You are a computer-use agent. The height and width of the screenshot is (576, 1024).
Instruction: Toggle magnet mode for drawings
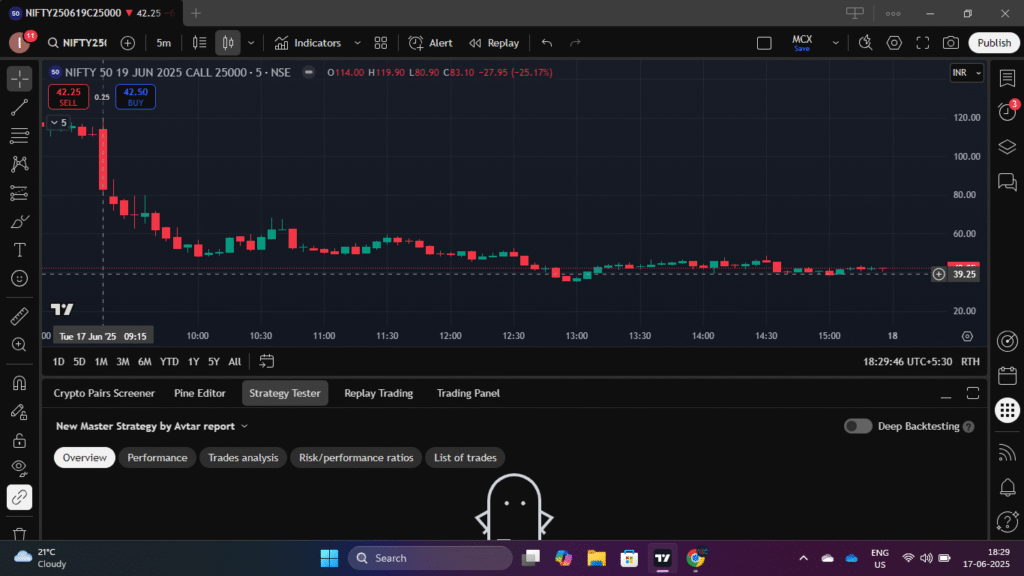20,383
